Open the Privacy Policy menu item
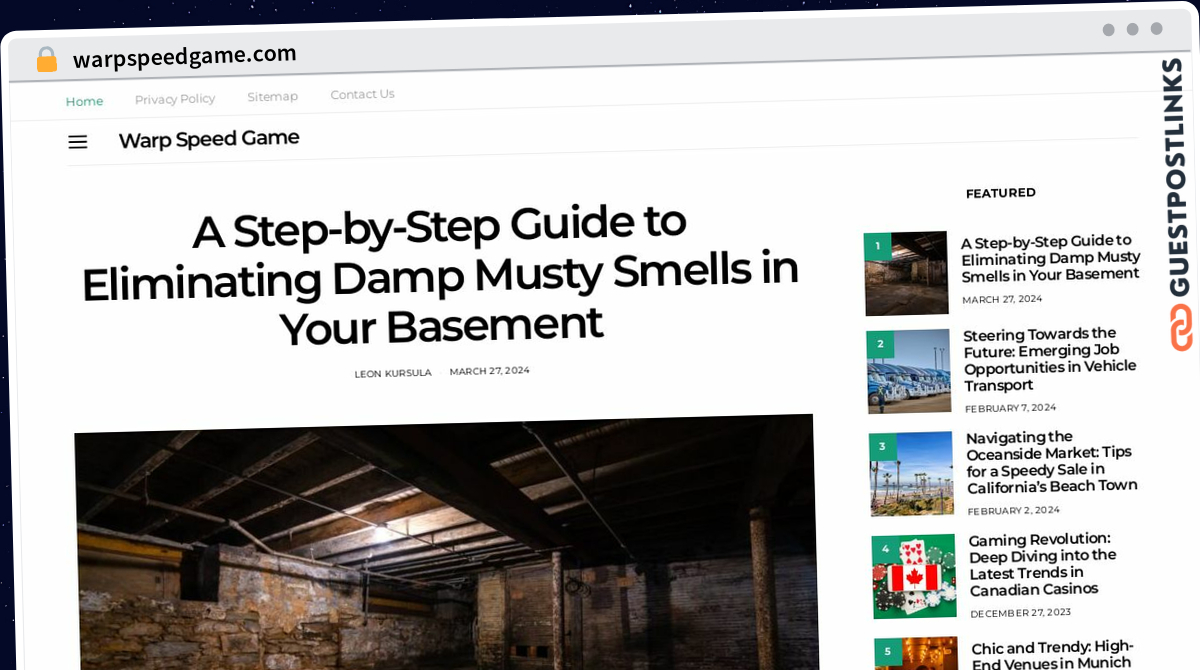 coord(175,99)
